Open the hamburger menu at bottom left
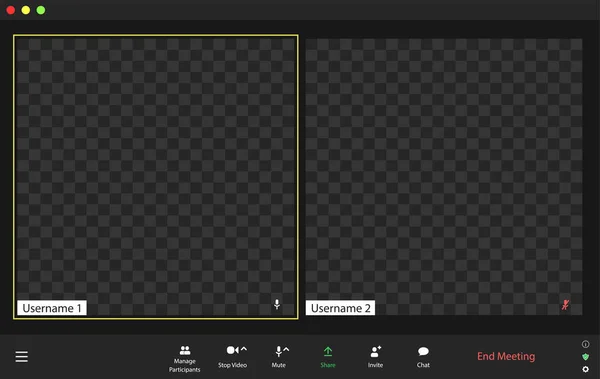This screenshot has height=379, width=600. 22,356
